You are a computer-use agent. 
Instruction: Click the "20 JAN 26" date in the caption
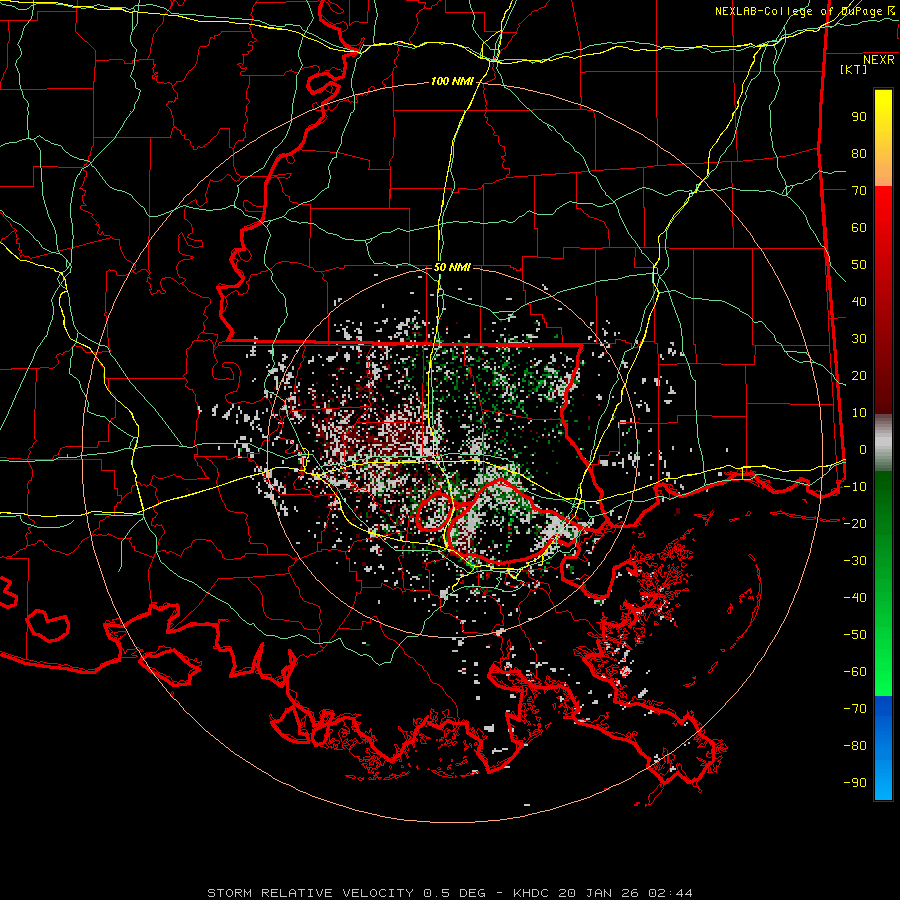[x=598, y=893]
